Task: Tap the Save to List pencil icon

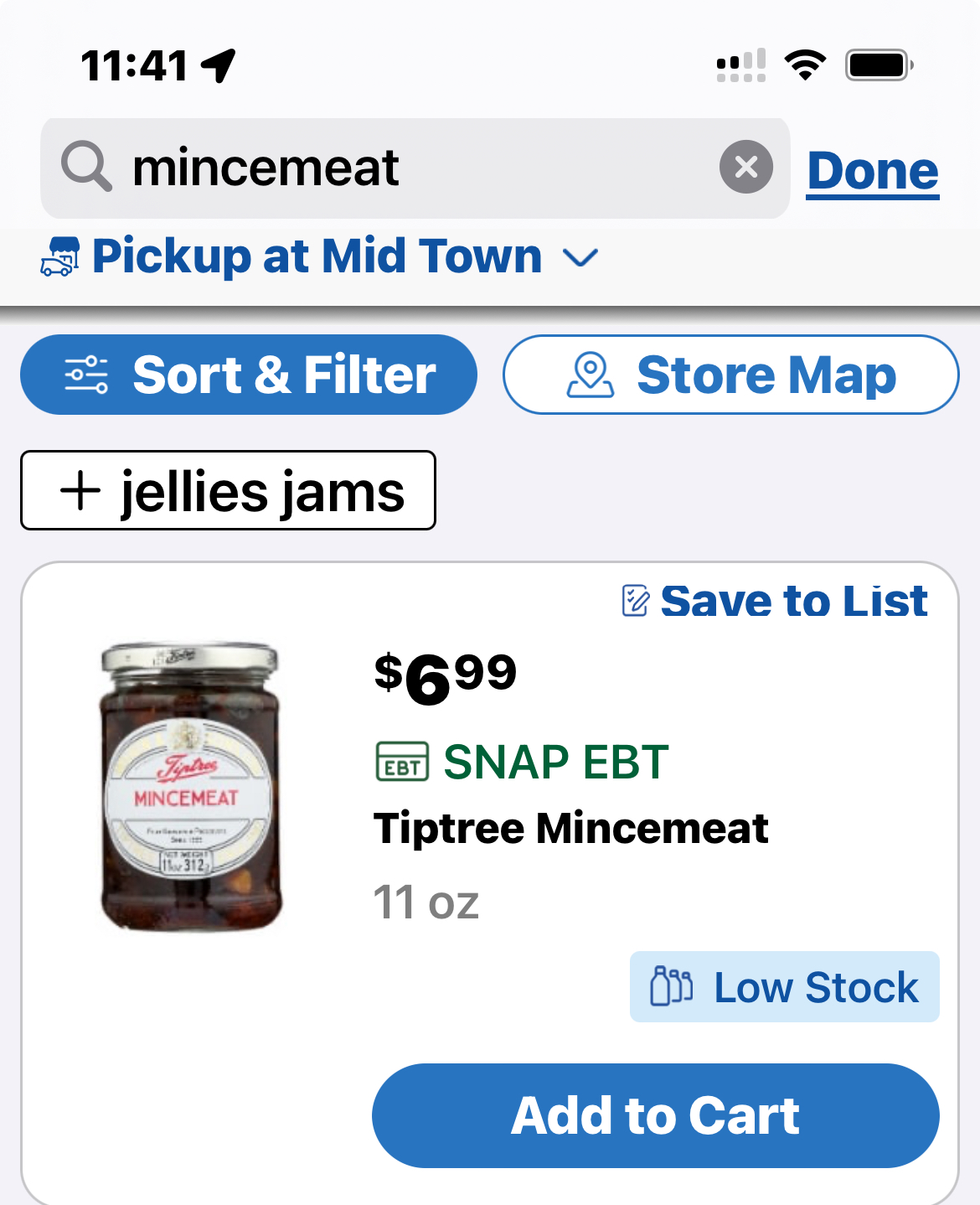Action: click(635, 601)
